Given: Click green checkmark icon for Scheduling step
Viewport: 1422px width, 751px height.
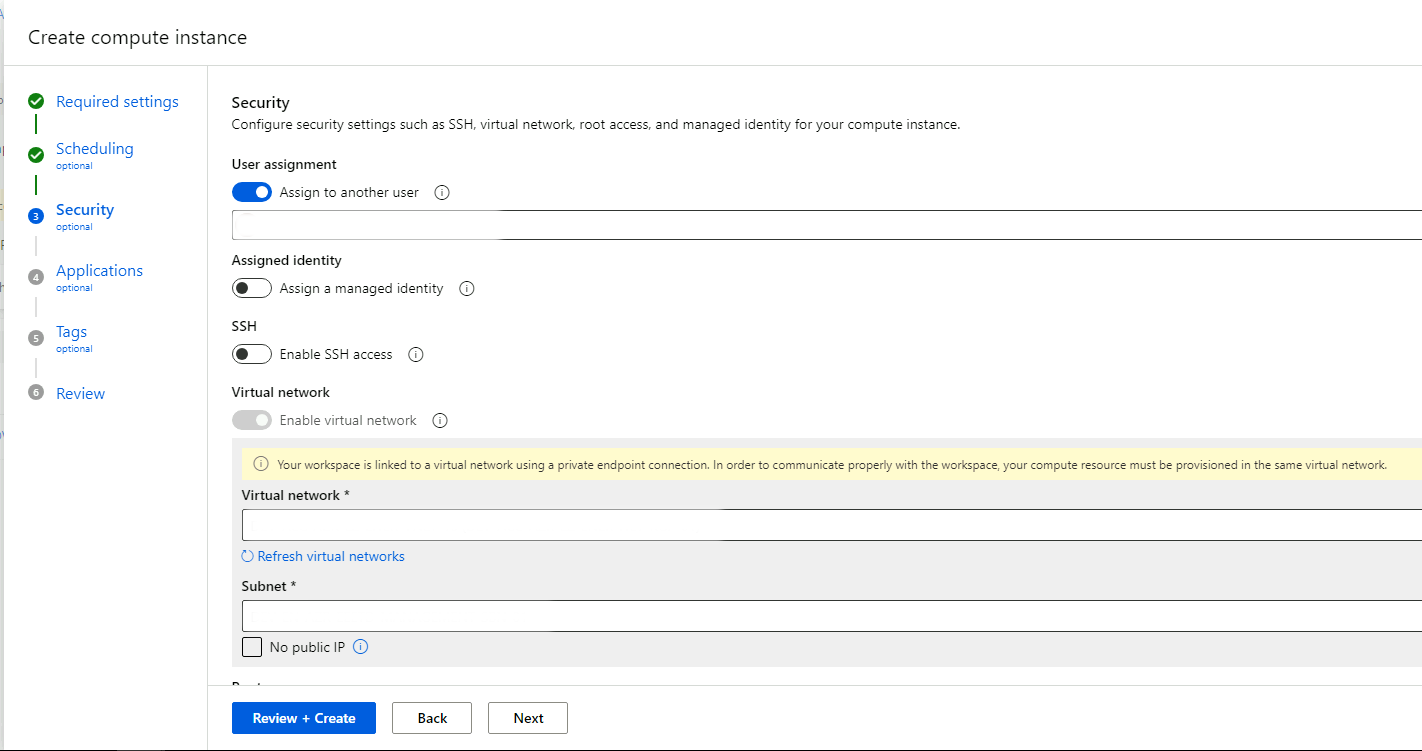Looking at the screenshot, I should click(36, 155).
